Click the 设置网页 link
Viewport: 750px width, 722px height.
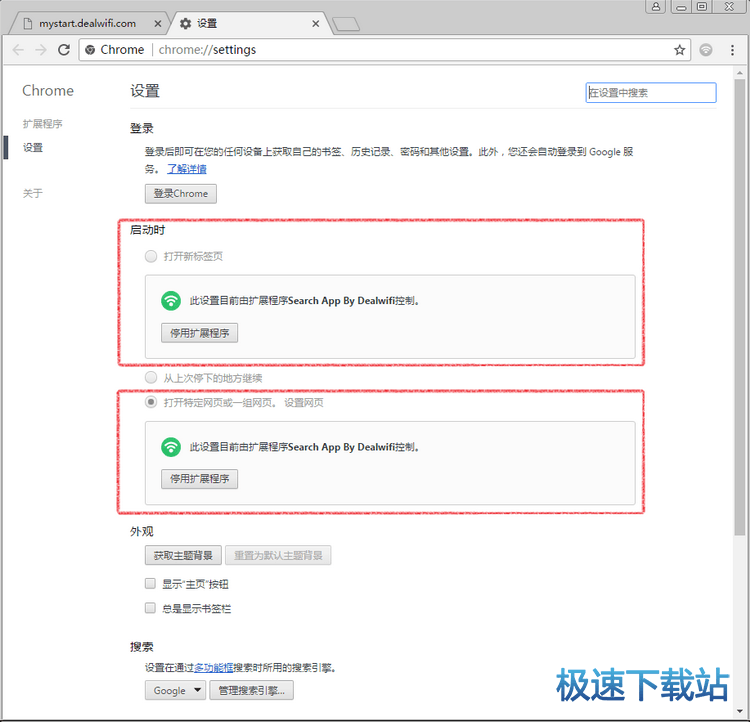(304, 403)
